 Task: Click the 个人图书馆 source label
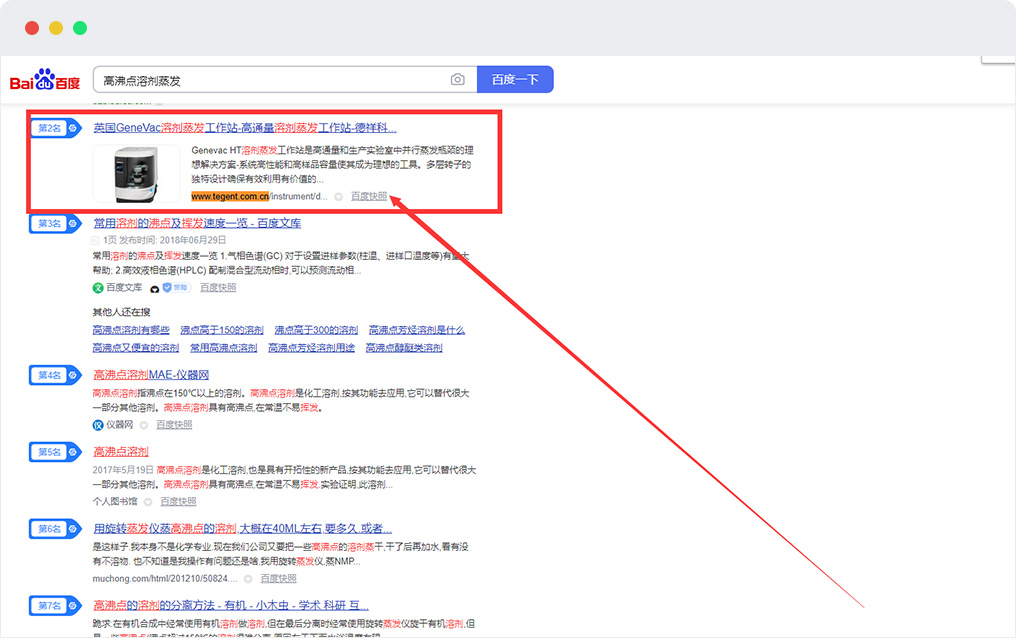[115, 501]
